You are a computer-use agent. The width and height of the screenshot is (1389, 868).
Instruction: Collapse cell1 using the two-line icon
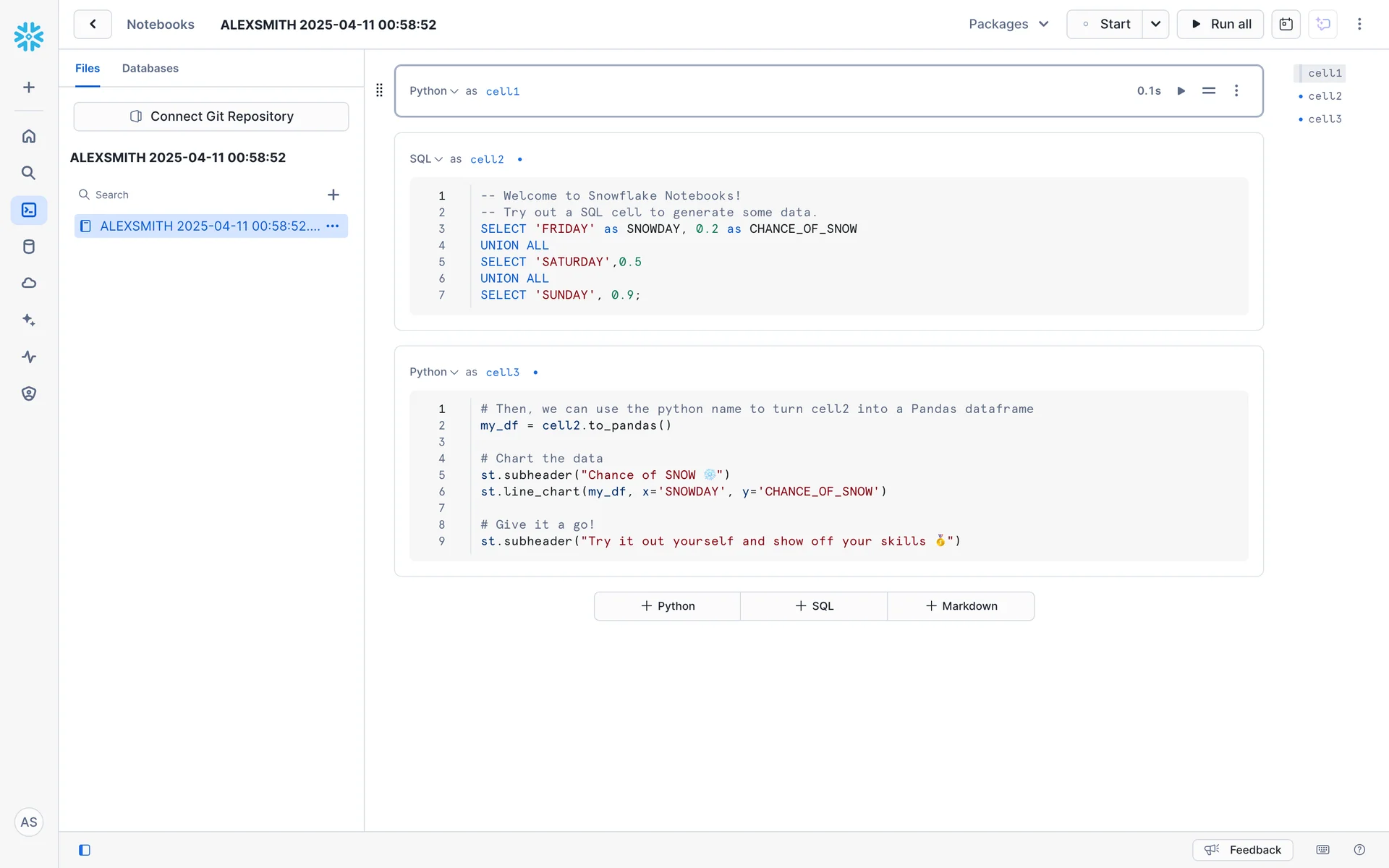1208,91
